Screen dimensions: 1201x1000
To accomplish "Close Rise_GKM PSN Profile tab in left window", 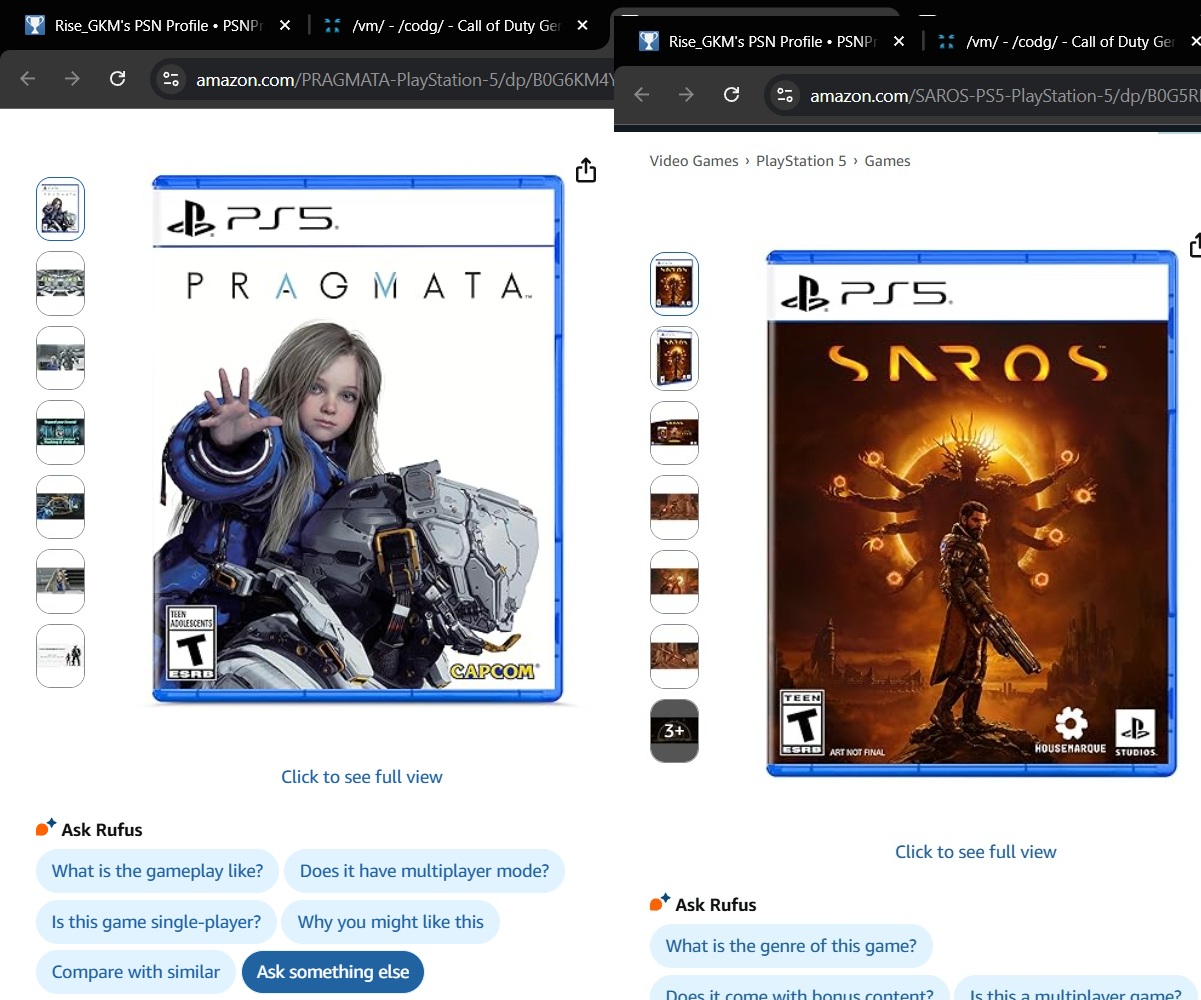I will [285, 26].
